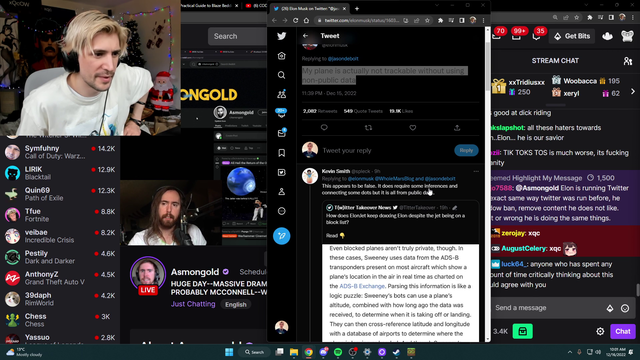This screenshot has width=640, height=360.
Task: Like the tweet with heart icon
Action: point(413,127)
